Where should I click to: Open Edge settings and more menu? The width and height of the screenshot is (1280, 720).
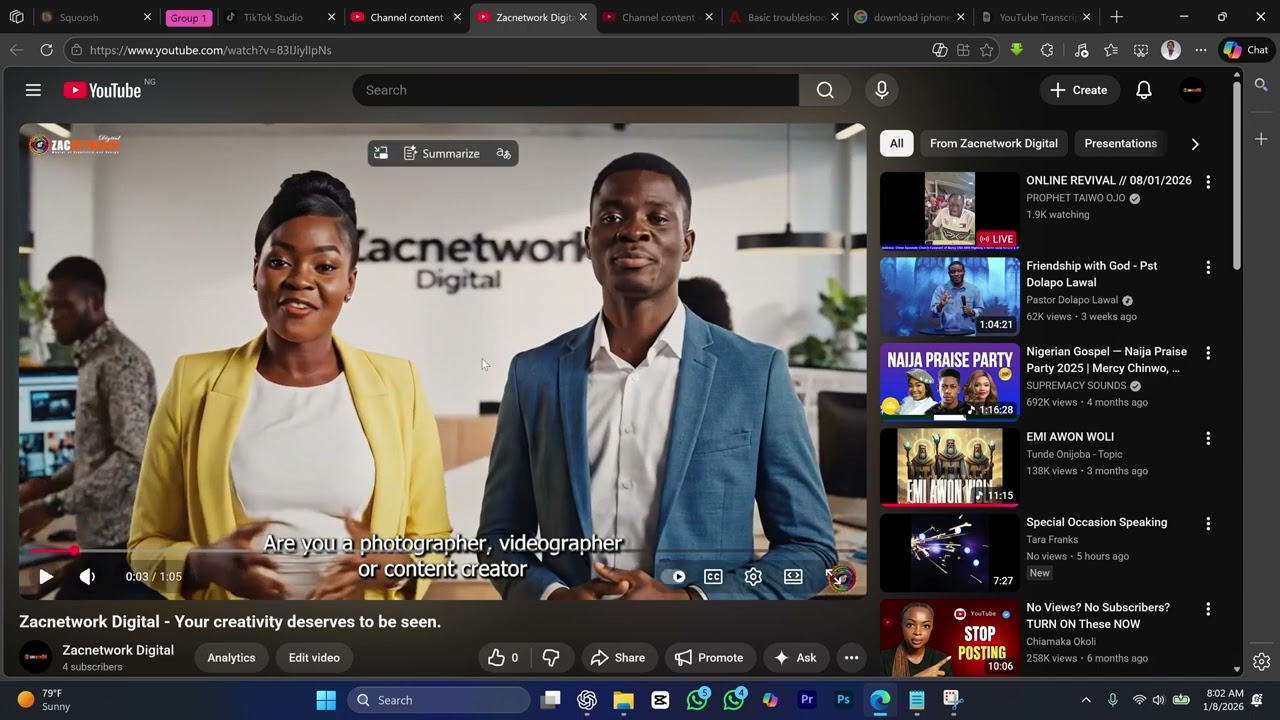coord(1201,50)
